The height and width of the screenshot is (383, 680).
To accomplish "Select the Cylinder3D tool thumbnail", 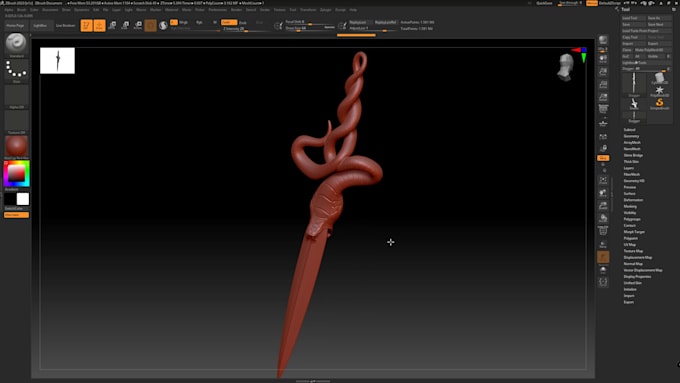I will click(659, 79).
